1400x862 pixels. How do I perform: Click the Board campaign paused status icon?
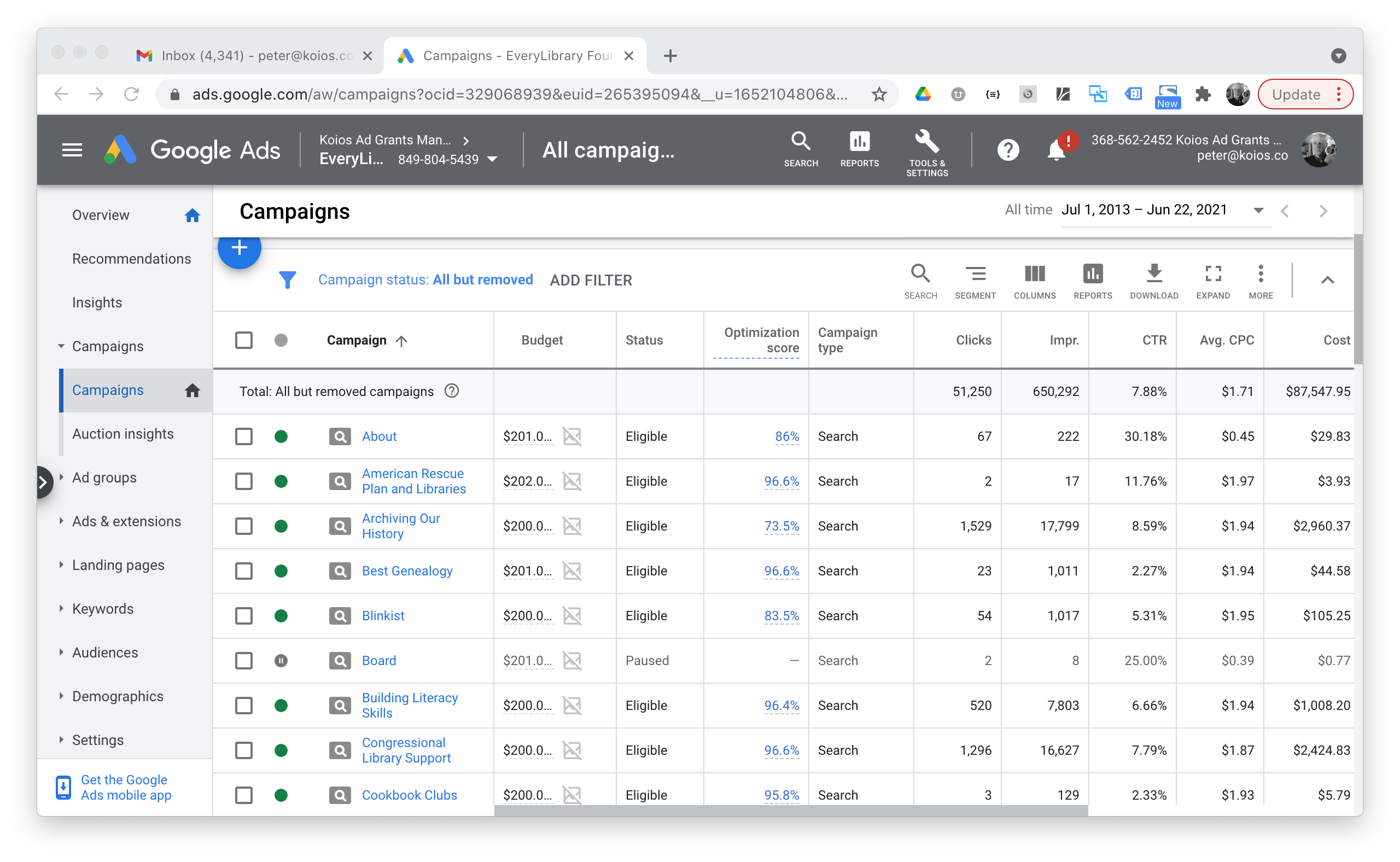click(x=281, y=661)
